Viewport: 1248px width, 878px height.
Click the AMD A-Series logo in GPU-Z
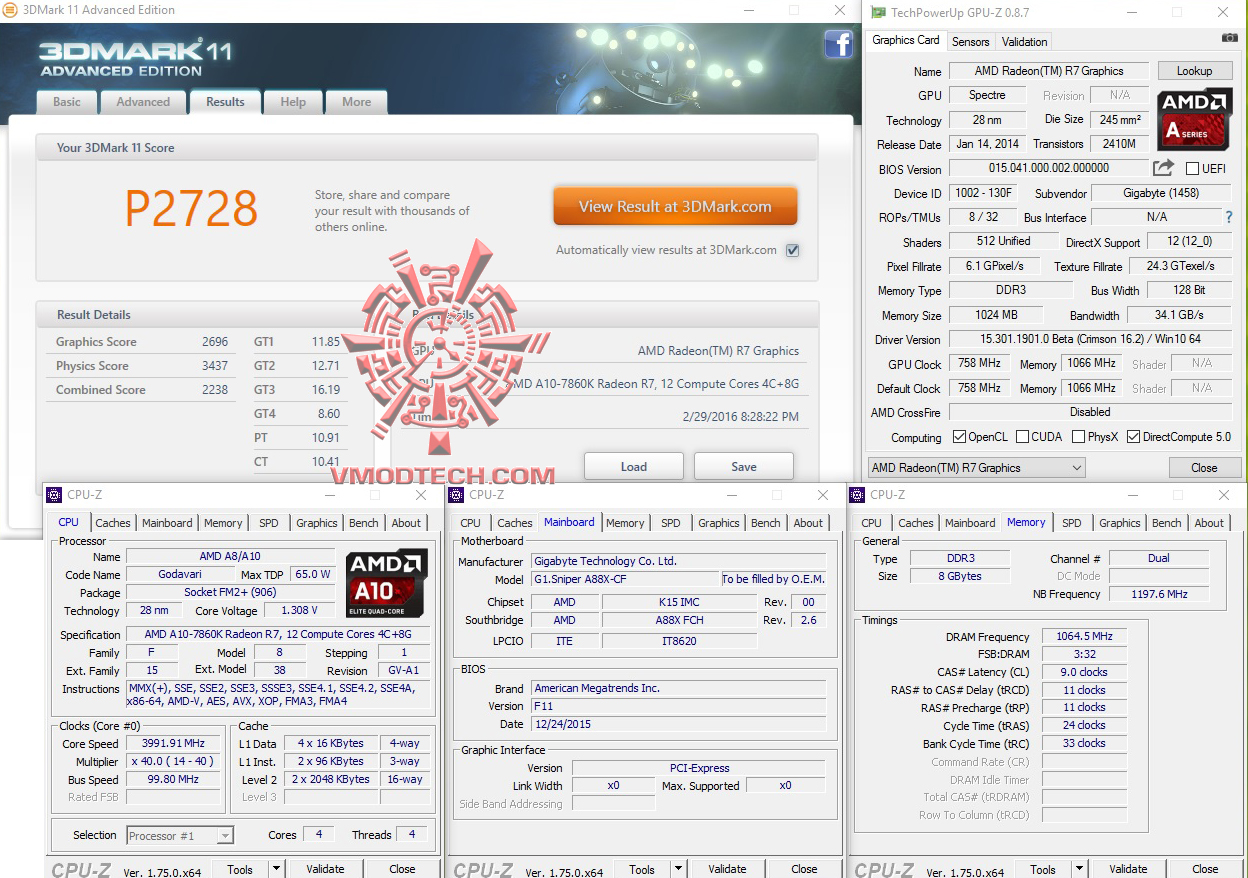coord(1194,118)
